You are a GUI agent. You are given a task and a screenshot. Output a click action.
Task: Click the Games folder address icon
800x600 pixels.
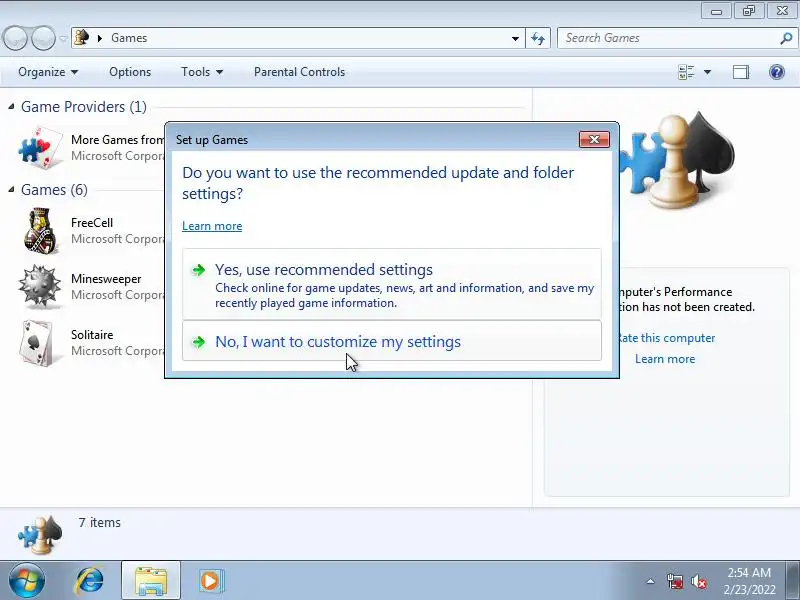coord(81,38)
